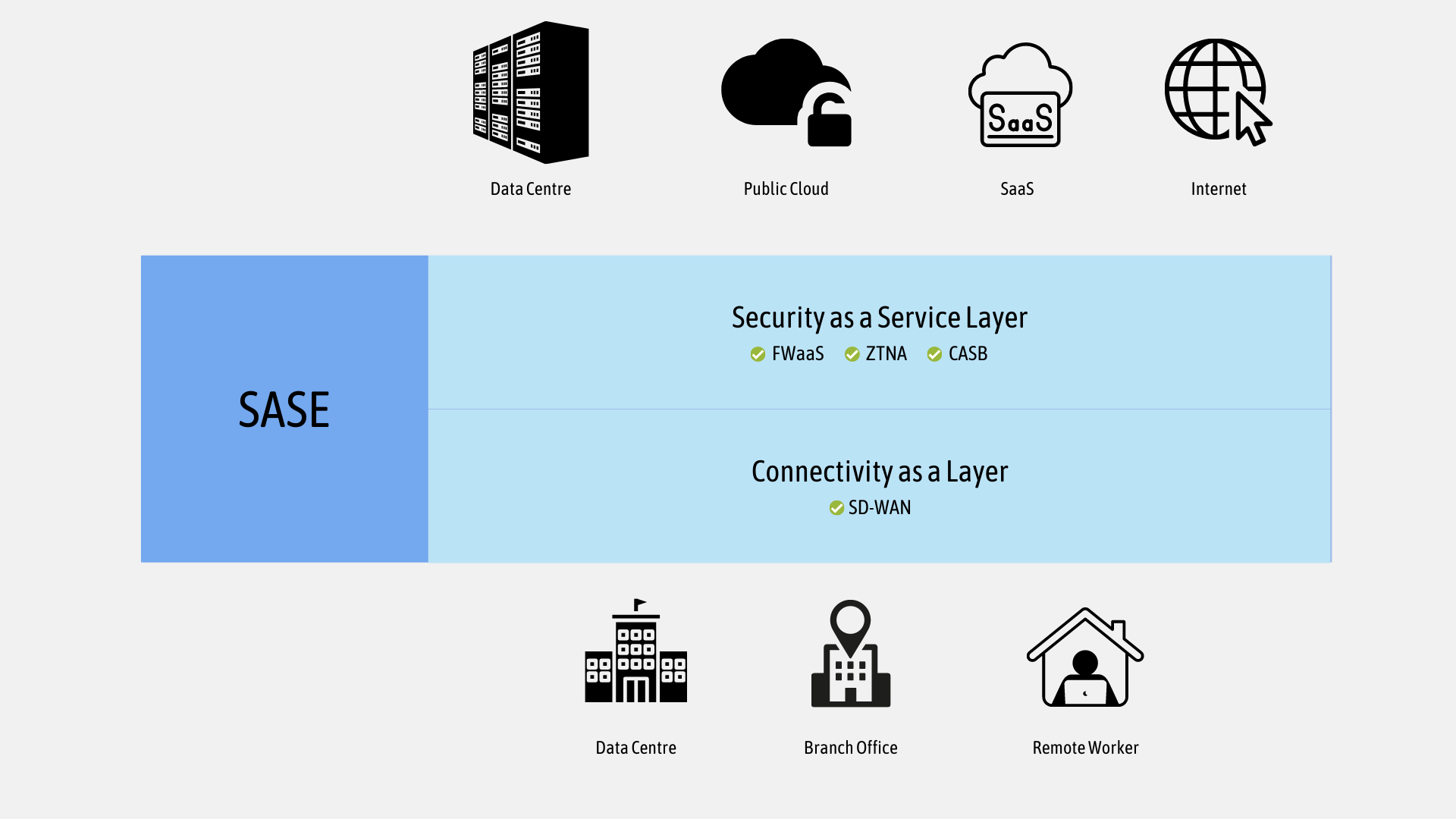
Task: Click the SASE label block
Action: pyautogui.click(x=284, y=408)
